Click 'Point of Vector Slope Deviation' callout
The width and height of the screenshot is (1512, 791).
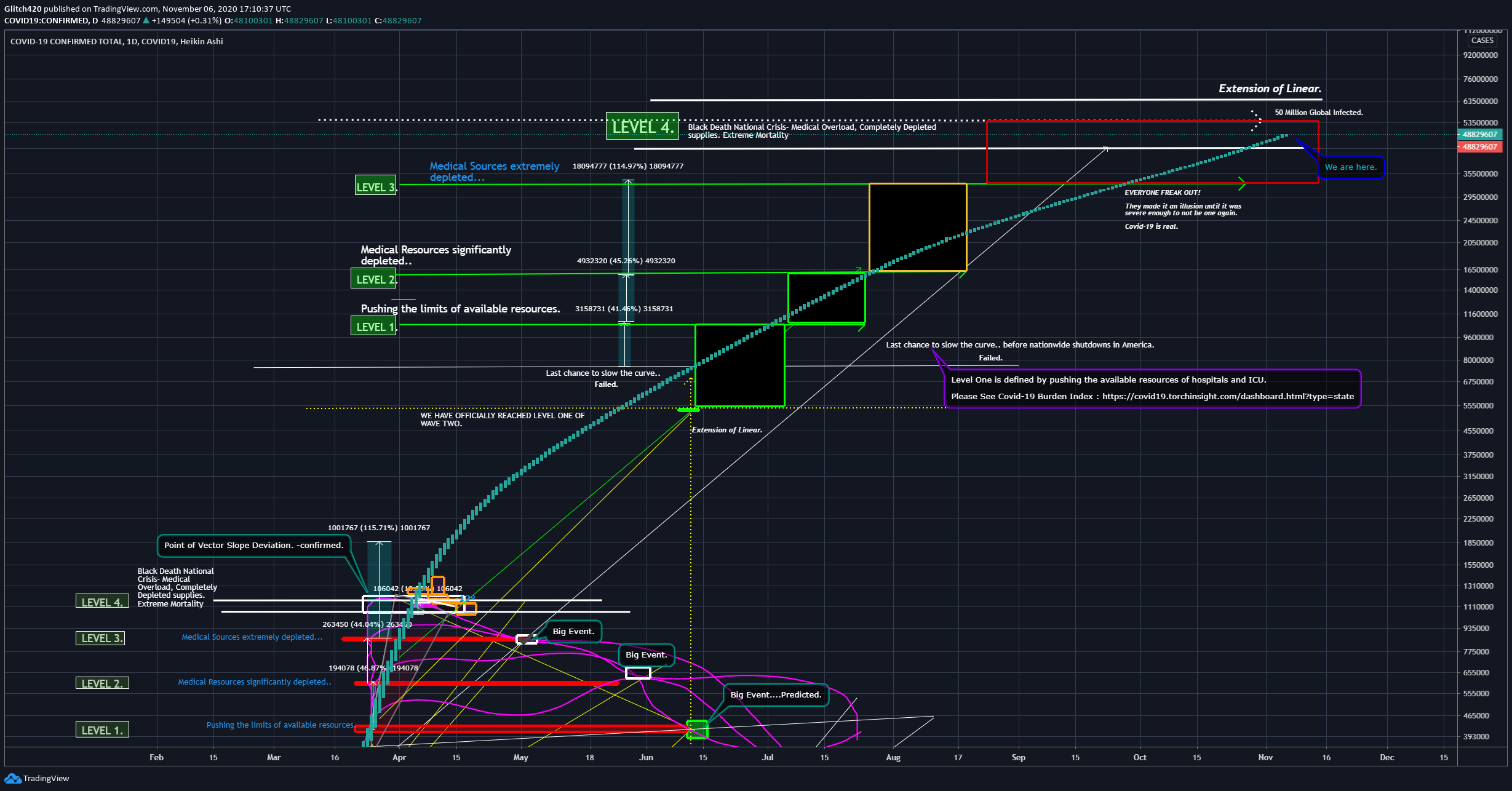253,546
